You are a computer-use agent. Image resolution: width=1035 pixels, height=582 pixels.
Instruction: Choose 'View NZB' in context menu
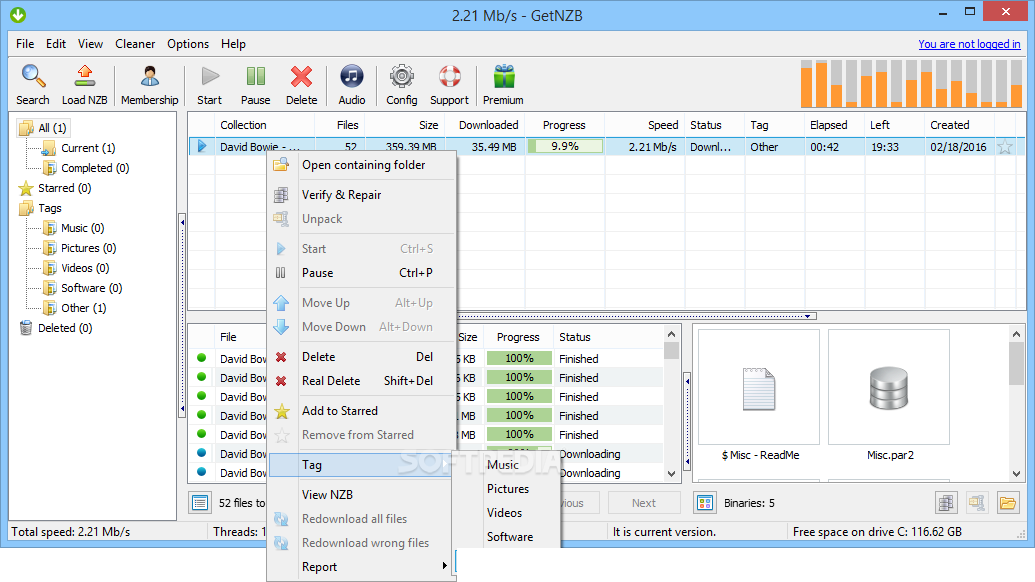coord(363,494)
